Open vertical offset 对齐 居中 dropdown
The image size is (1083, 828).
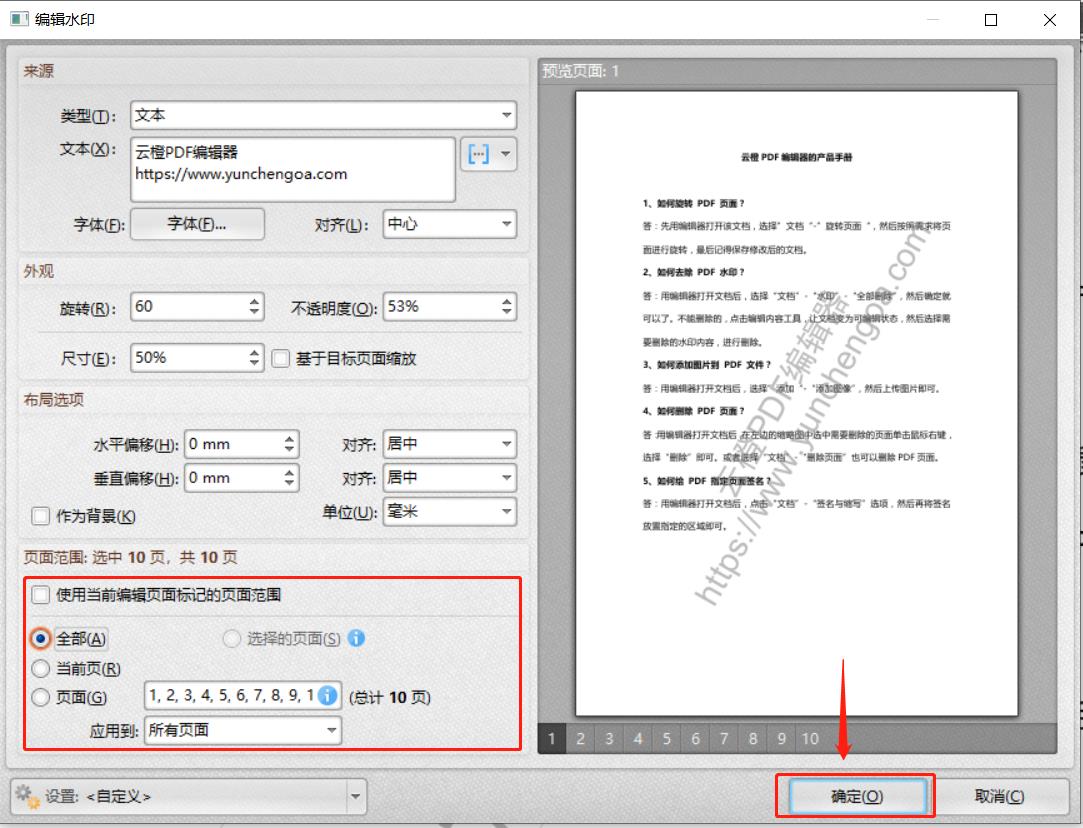[x=450, y=478]
